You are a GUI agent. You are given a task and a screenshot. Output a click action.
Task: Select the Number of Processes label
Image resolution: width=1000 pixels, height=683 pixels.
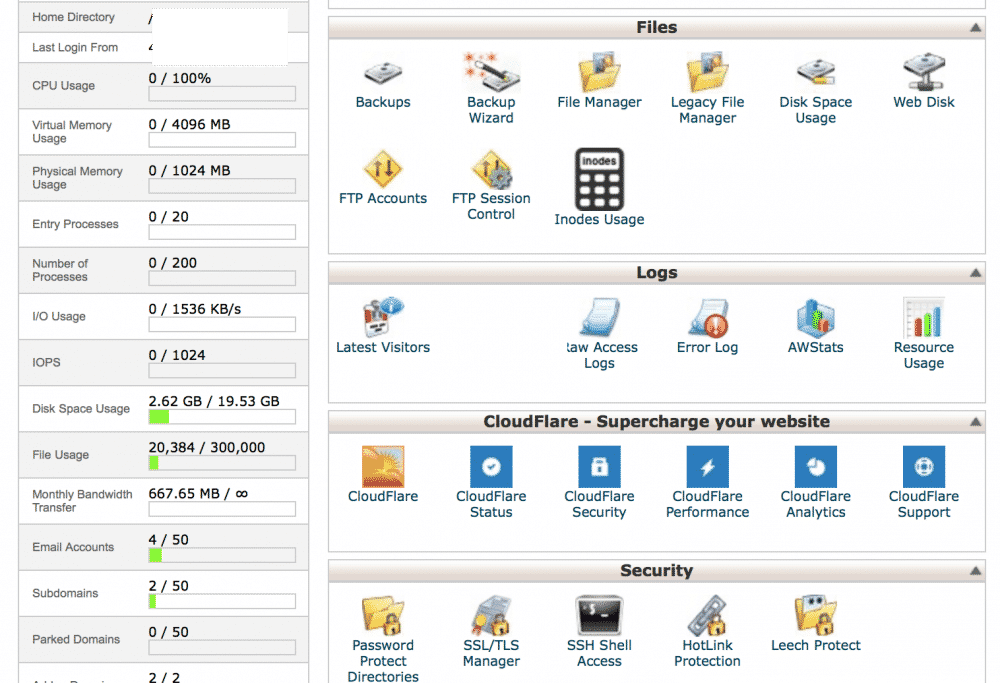(60, 270)
